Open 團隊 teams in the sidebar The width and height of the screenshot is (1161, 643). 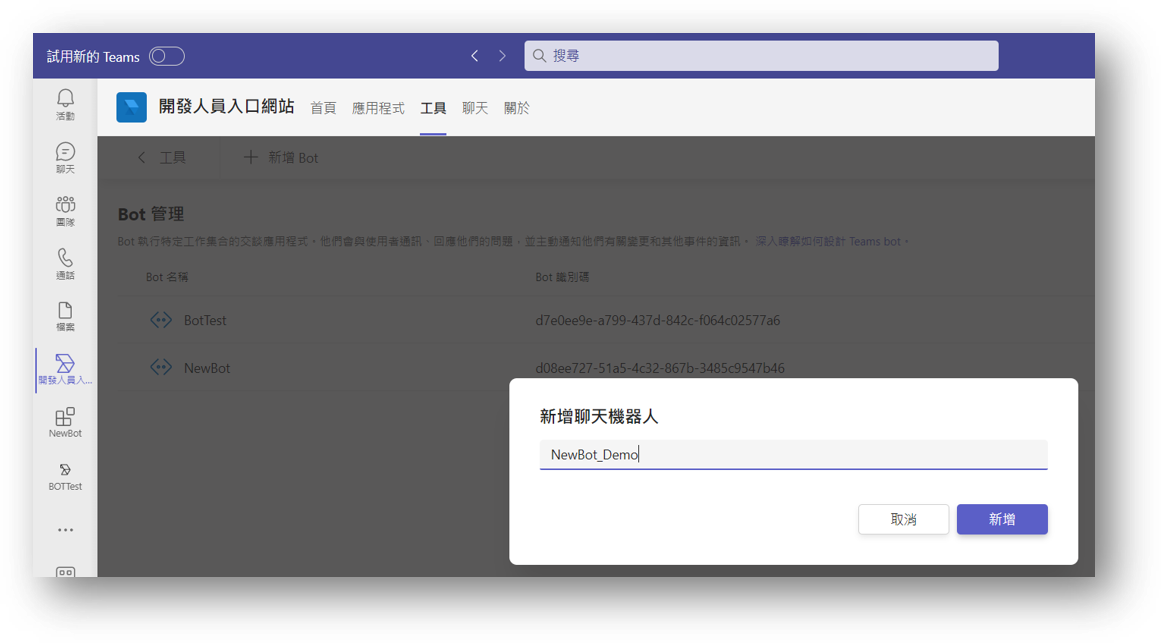(65, 210)
